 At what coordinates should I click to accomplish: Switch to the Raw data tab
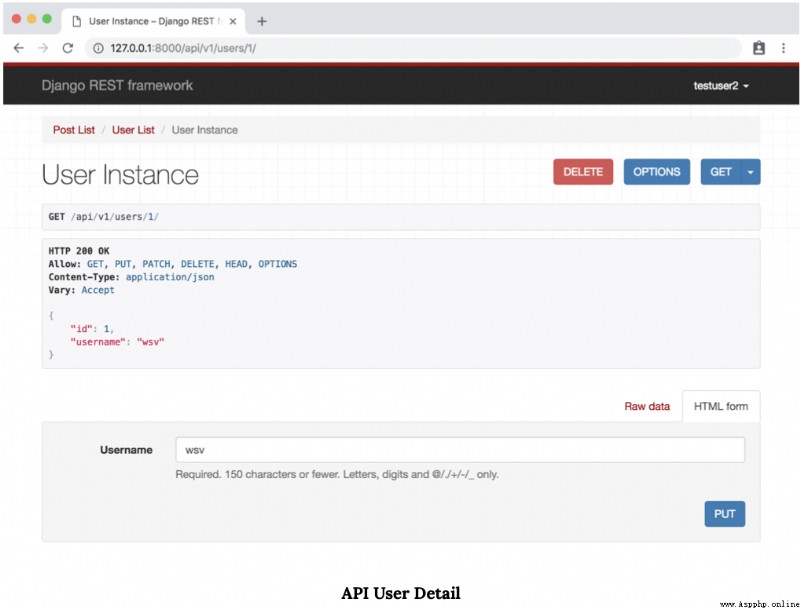pyautogui.click(x=647, y=407)
